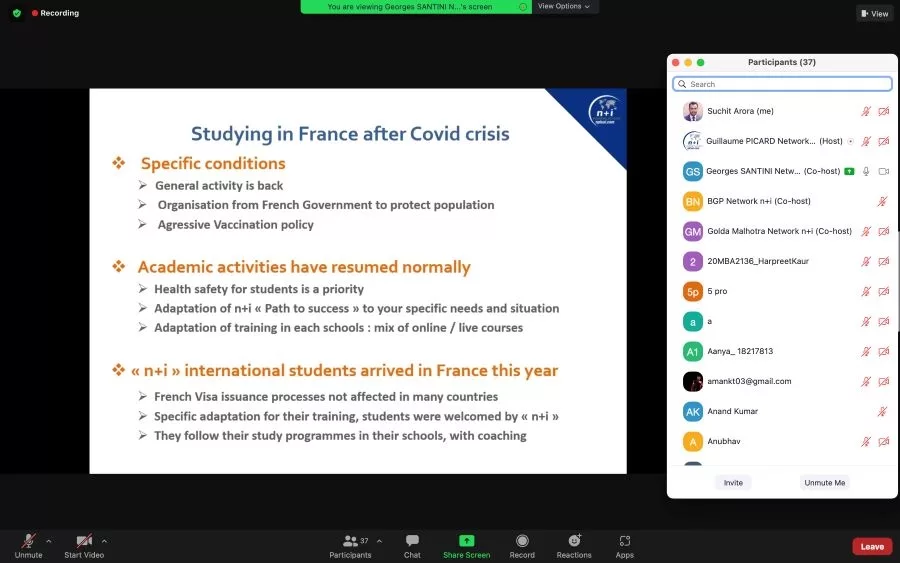Click the Search field in Participants panel
This screenshot has width=900, height=563.
782,84
